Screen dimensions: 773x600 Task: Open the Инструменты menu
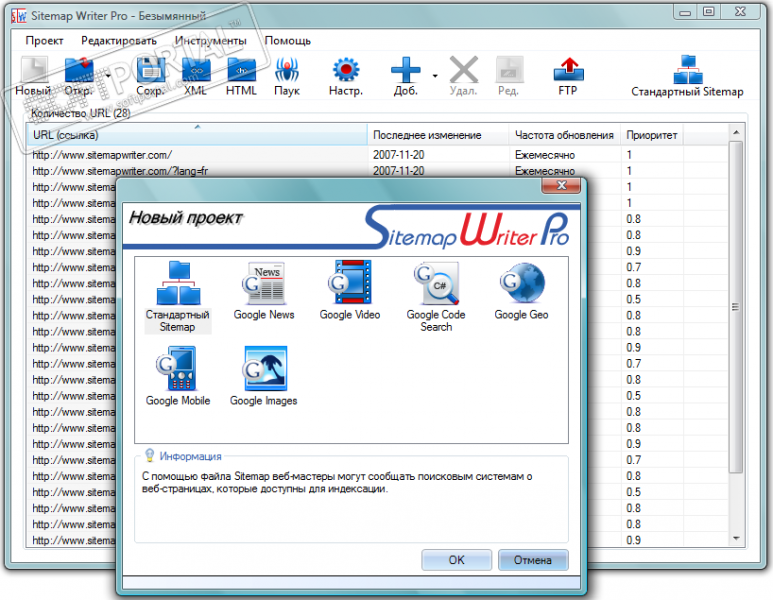tap(211, 40)
